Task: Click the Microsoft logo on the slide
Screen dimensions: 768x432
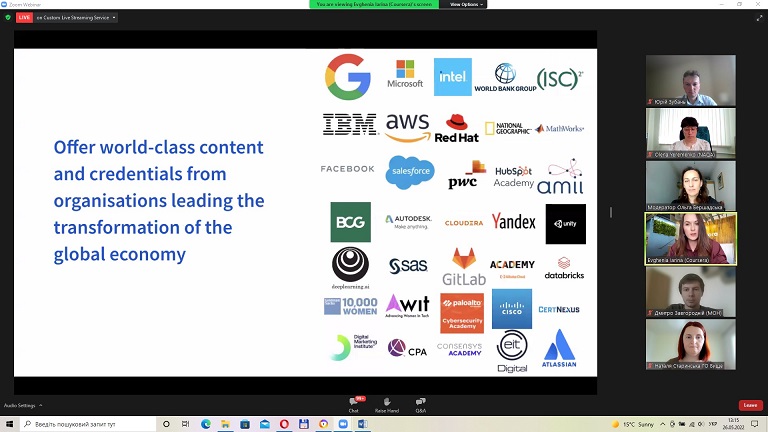Action: point(405,74)
